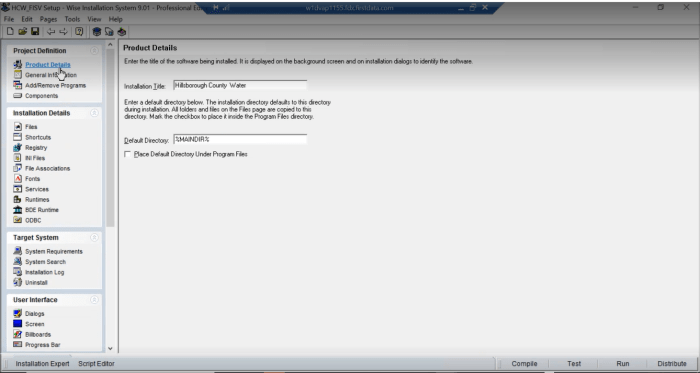Open the Help question mark toolbar icon
Screen dimensions: 700x373
click(x=79, y=31)
